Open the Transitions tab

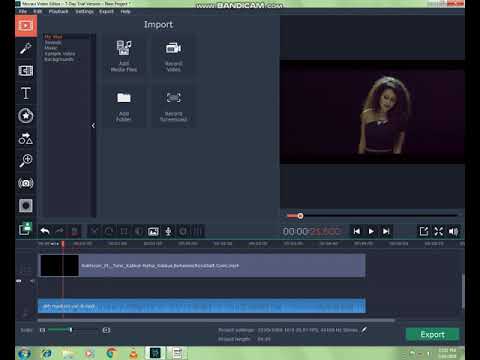[26, 71]
